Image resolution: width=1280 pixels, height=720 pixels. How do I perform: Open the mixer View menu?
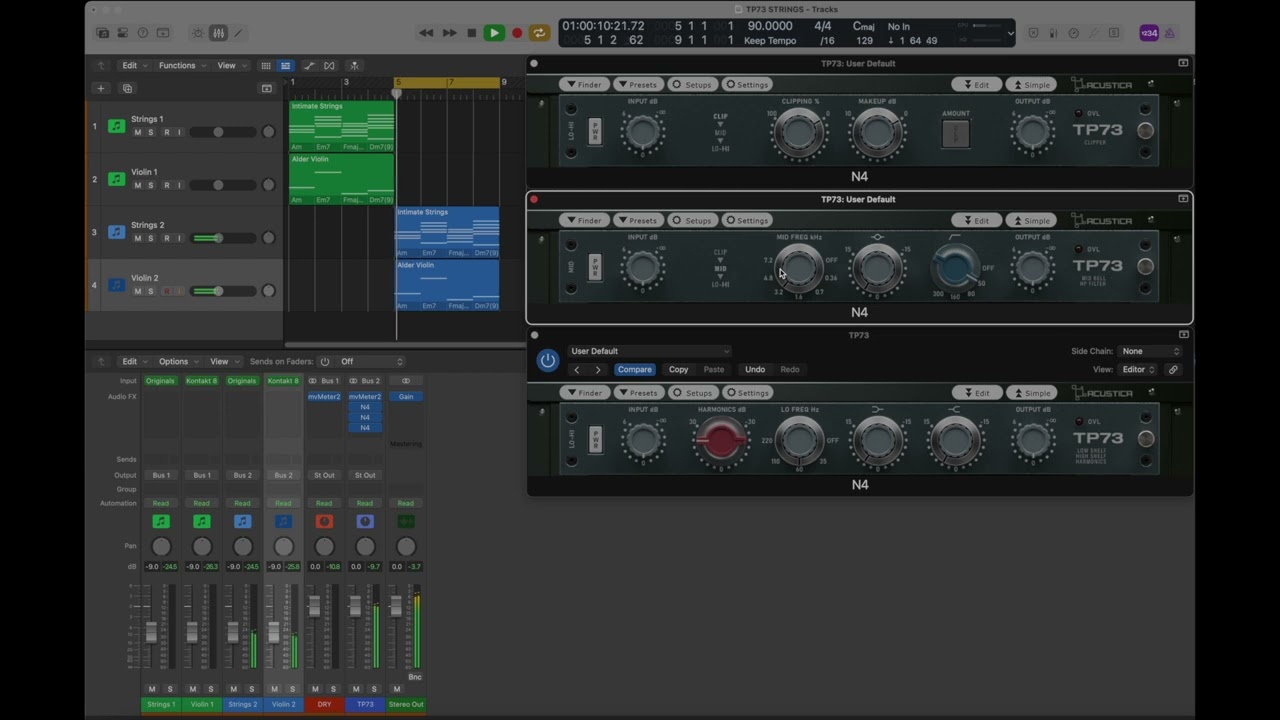tap(222, 361)
